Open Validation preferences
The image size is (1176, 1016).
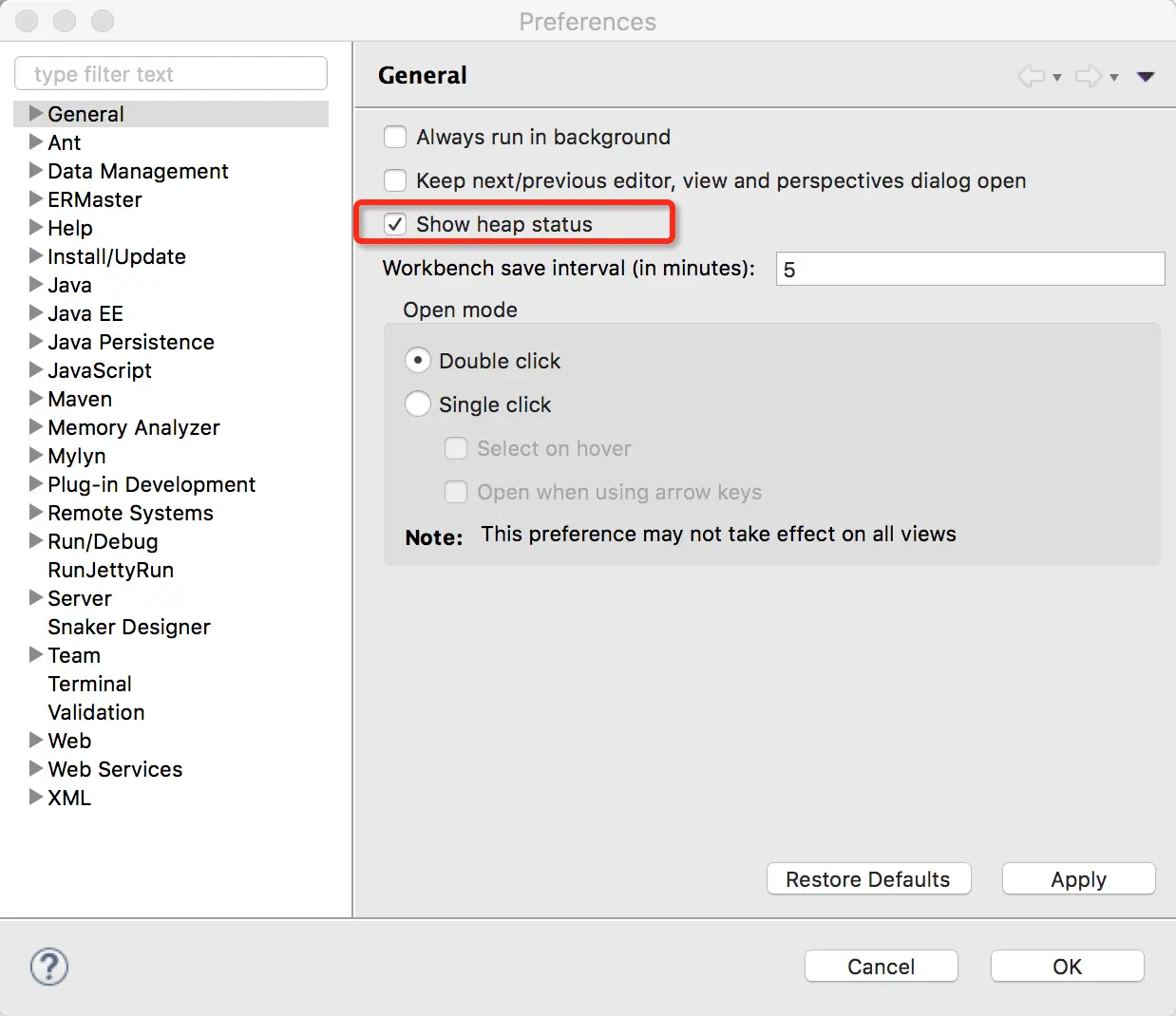97,712
